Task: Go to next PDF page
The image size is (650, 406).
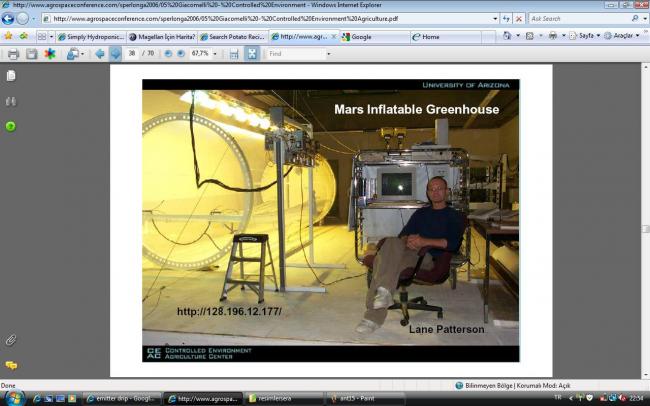Action: click(116, 54)
